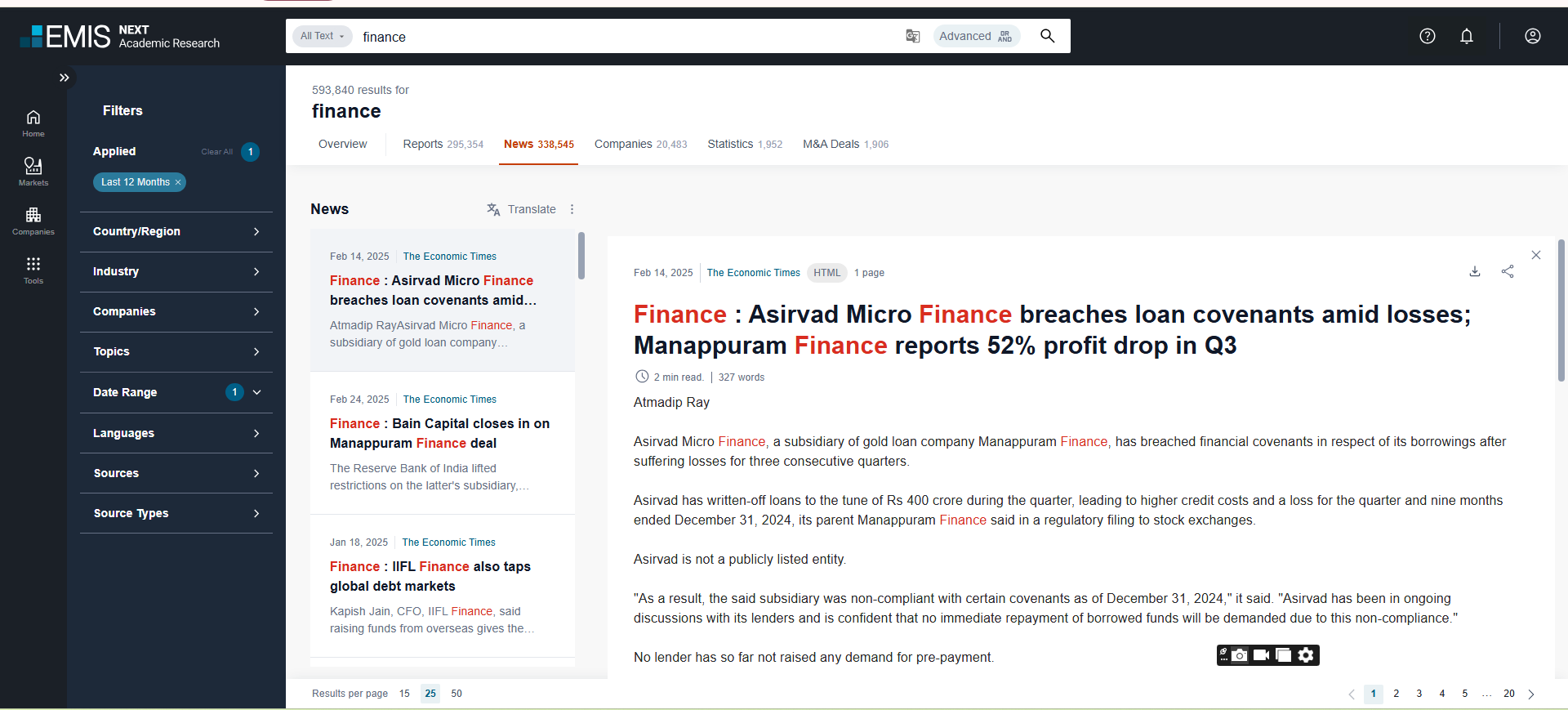Select 15 results per page

tap(404, 694)
